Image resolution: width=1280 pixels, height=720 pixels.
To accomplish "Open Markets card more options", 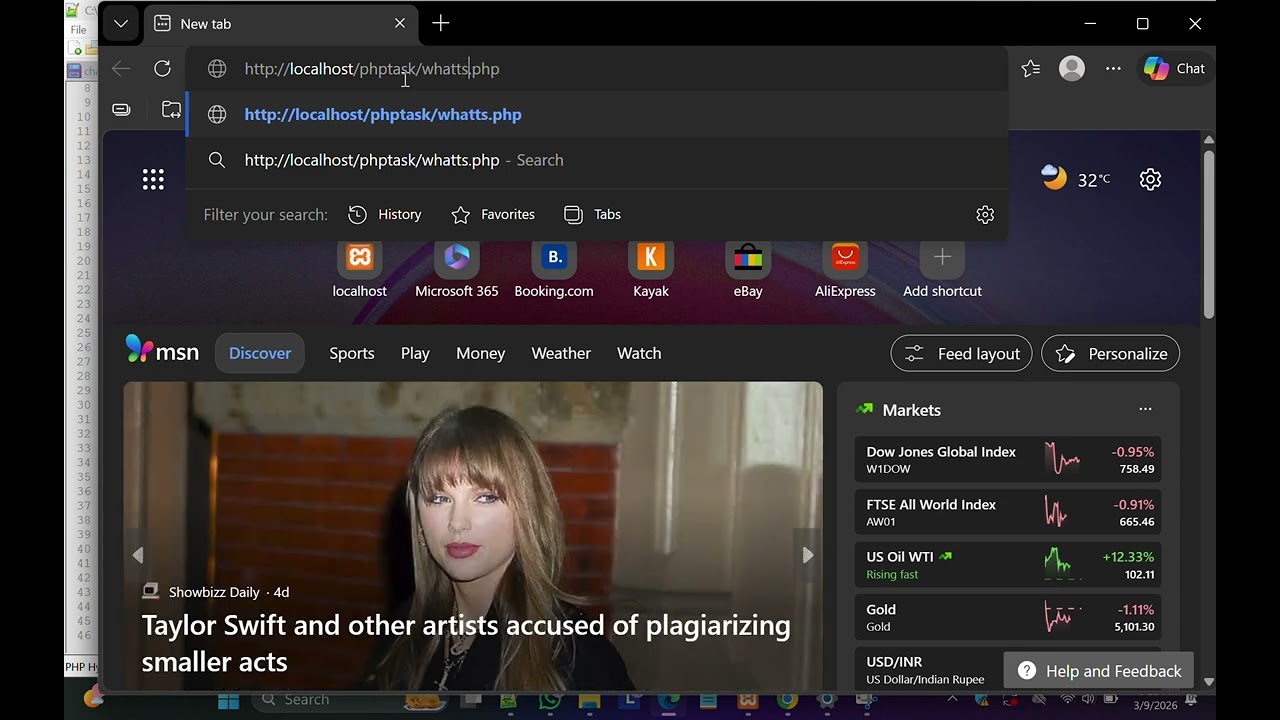I will 1145,409.
